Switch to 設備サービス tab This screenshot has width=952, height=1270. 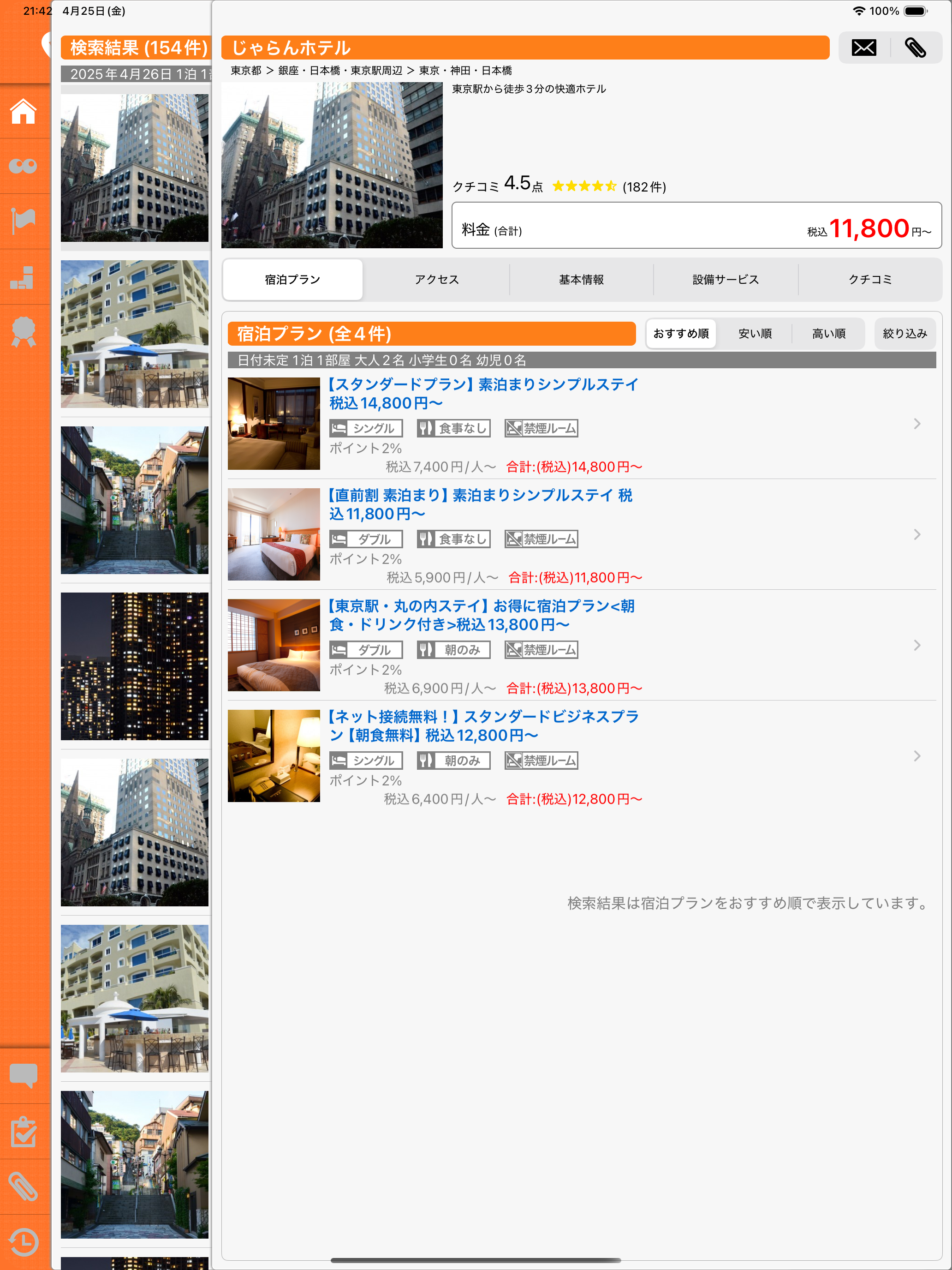726,280
